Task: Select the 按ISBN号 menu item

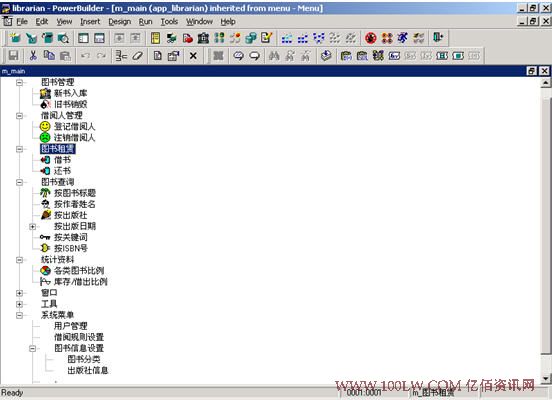Action: tap(71, 248)
